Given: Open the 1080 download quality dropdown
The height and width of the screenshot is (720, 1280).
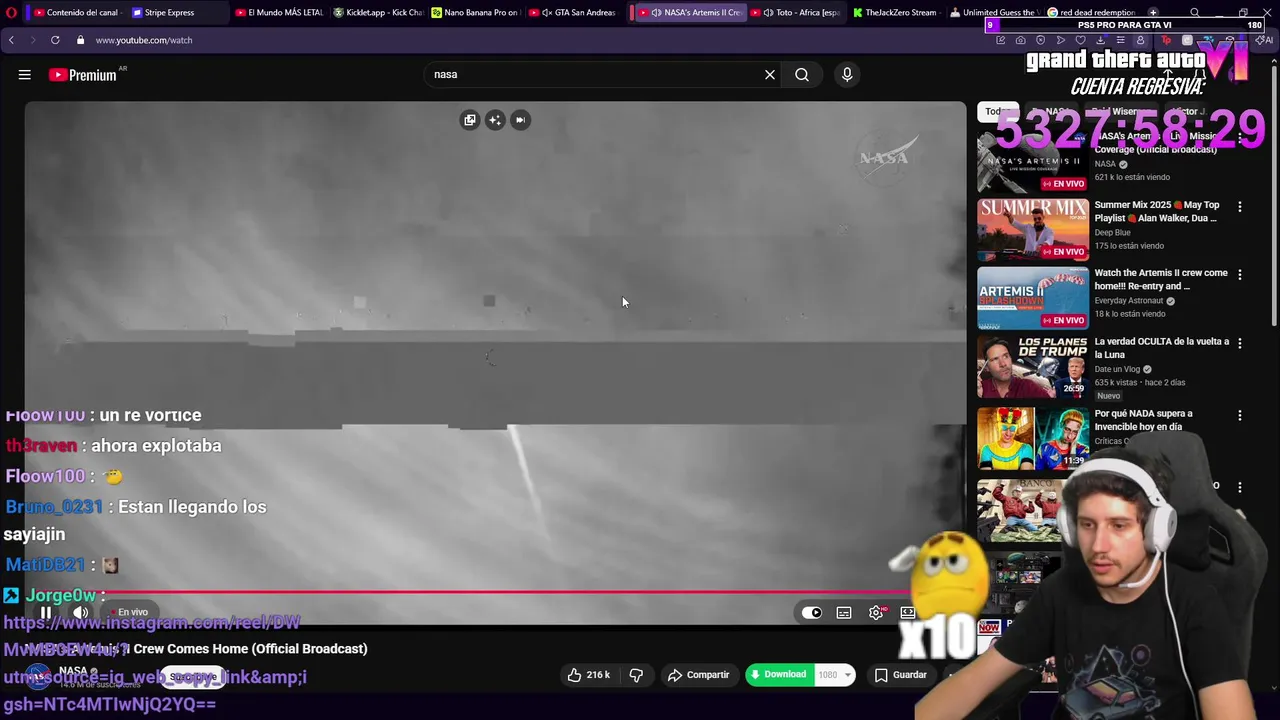Looking at the screenshot, I should click(x=834, y=675).
